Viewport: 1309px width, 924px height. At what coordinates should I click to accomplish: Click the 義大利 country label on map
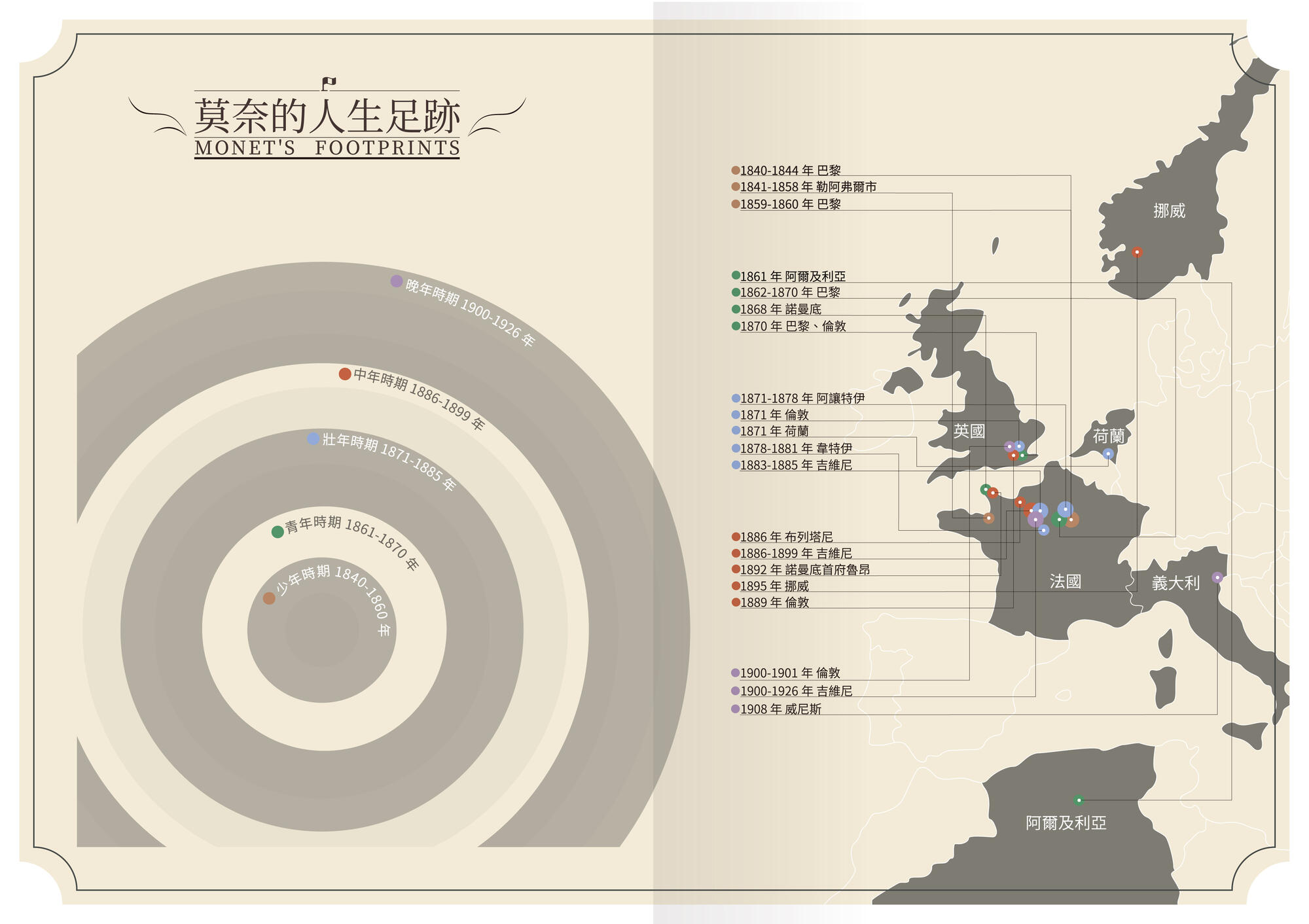click(1175, 582)
